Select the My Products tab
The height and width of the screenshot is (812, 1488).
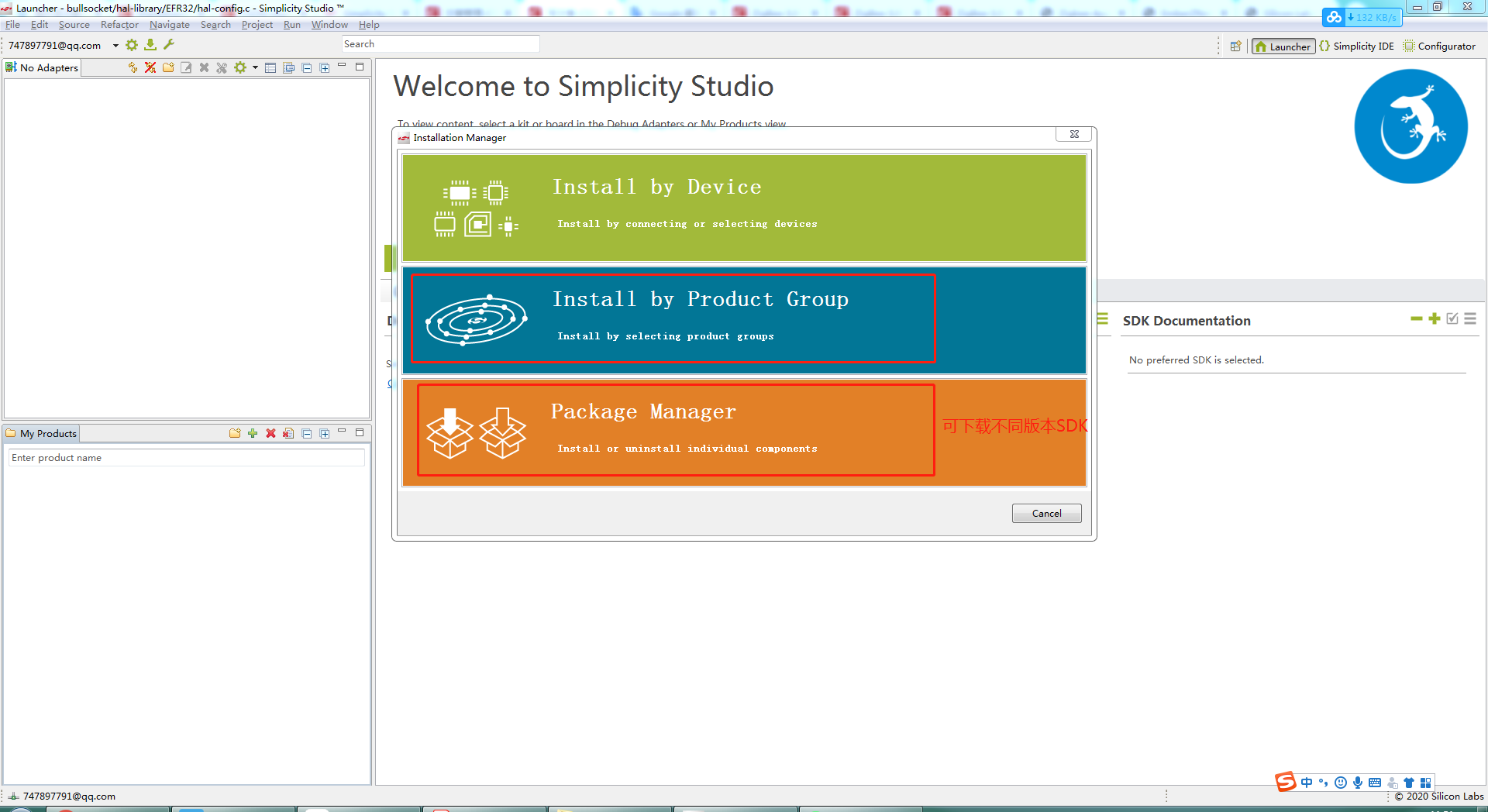point(41,433)
